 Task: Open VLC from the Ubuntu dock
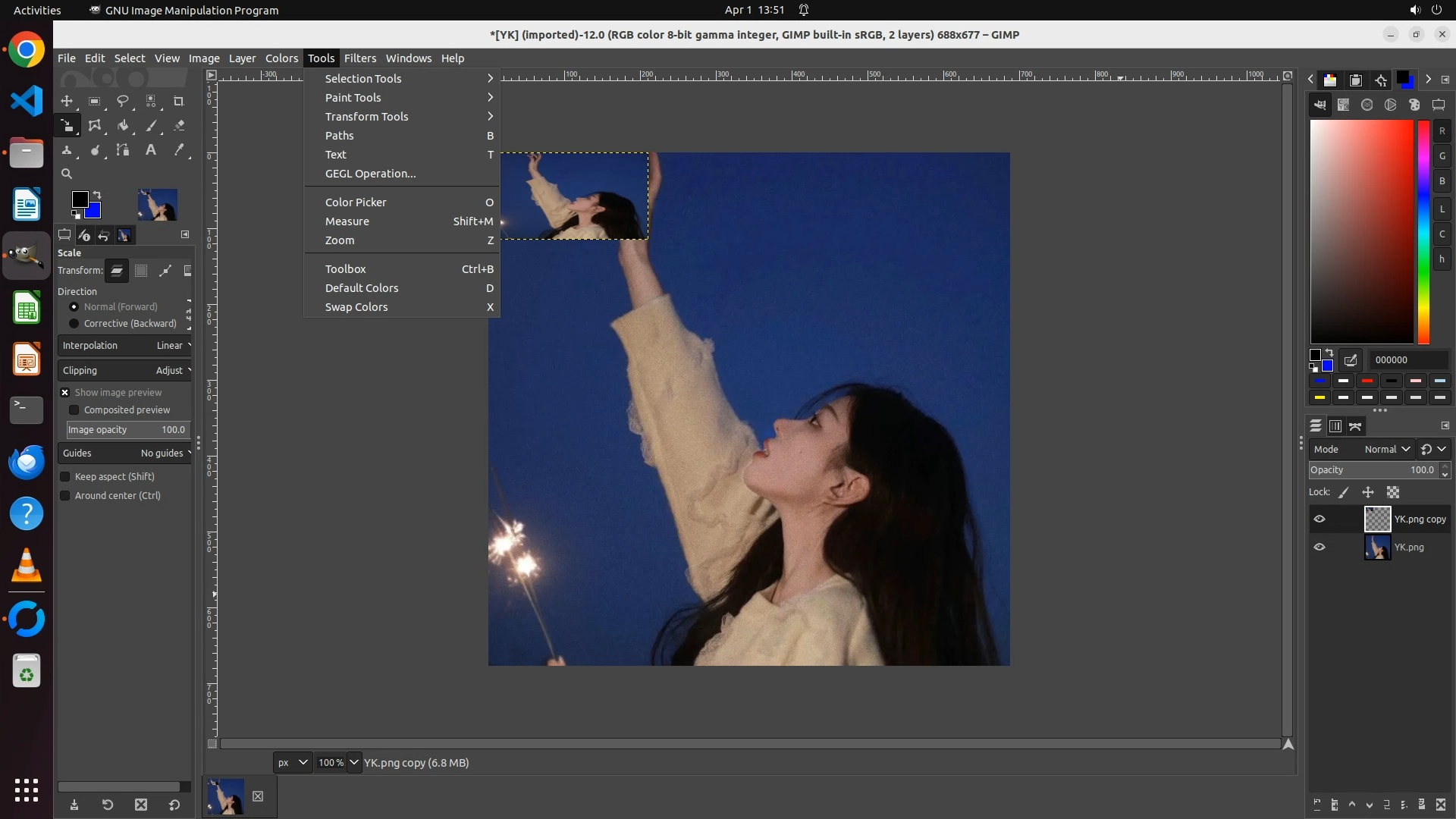[x=27, y=566]
